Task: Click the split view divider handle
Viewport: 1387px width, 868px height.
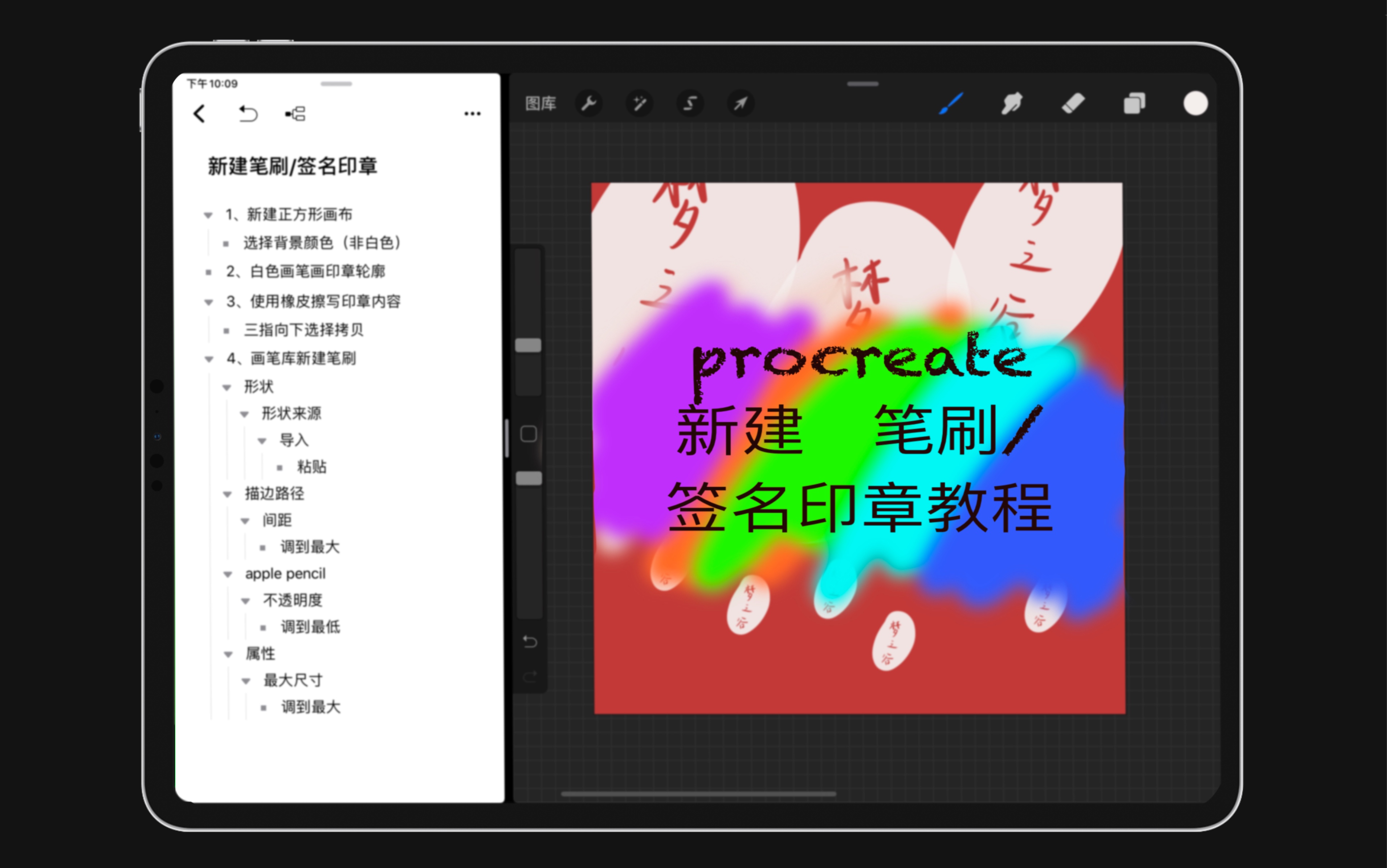Action: [507, 438]
